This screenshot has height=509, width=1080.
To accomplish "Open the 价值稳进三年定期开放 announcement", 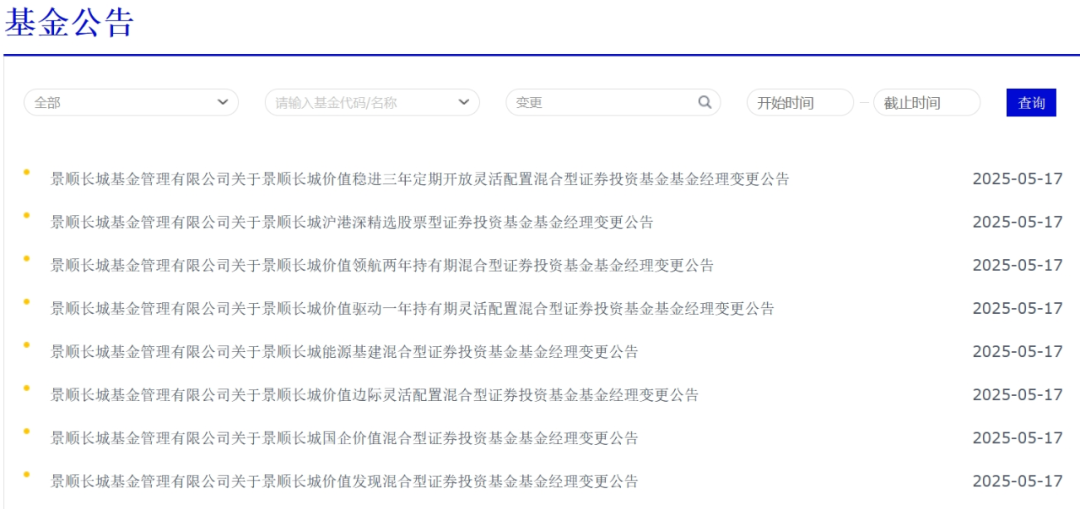I will coord(420,179).
